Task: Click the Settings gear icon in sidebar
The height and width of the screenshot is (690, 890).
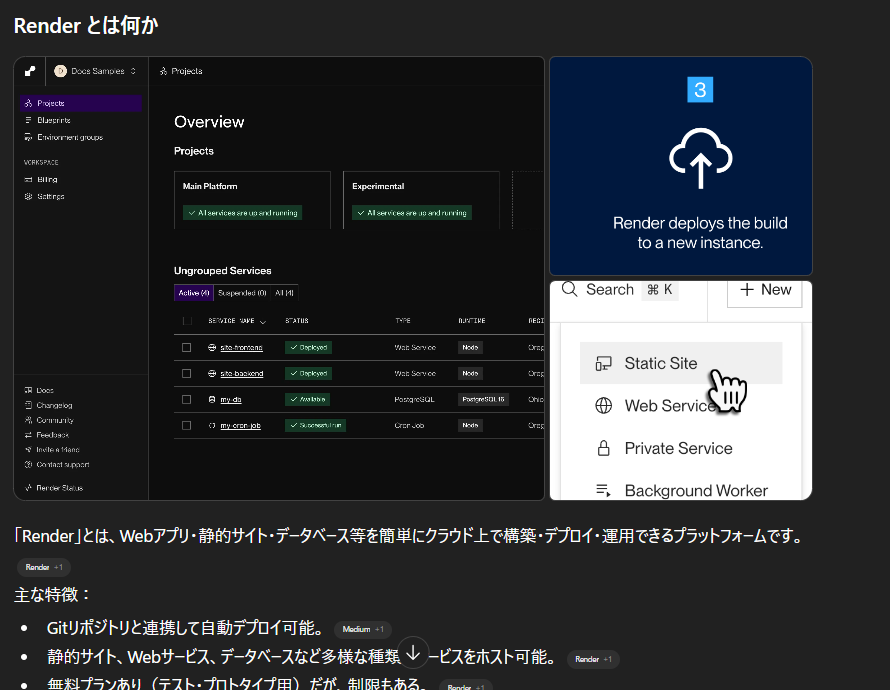Action: tap(28, 196)
